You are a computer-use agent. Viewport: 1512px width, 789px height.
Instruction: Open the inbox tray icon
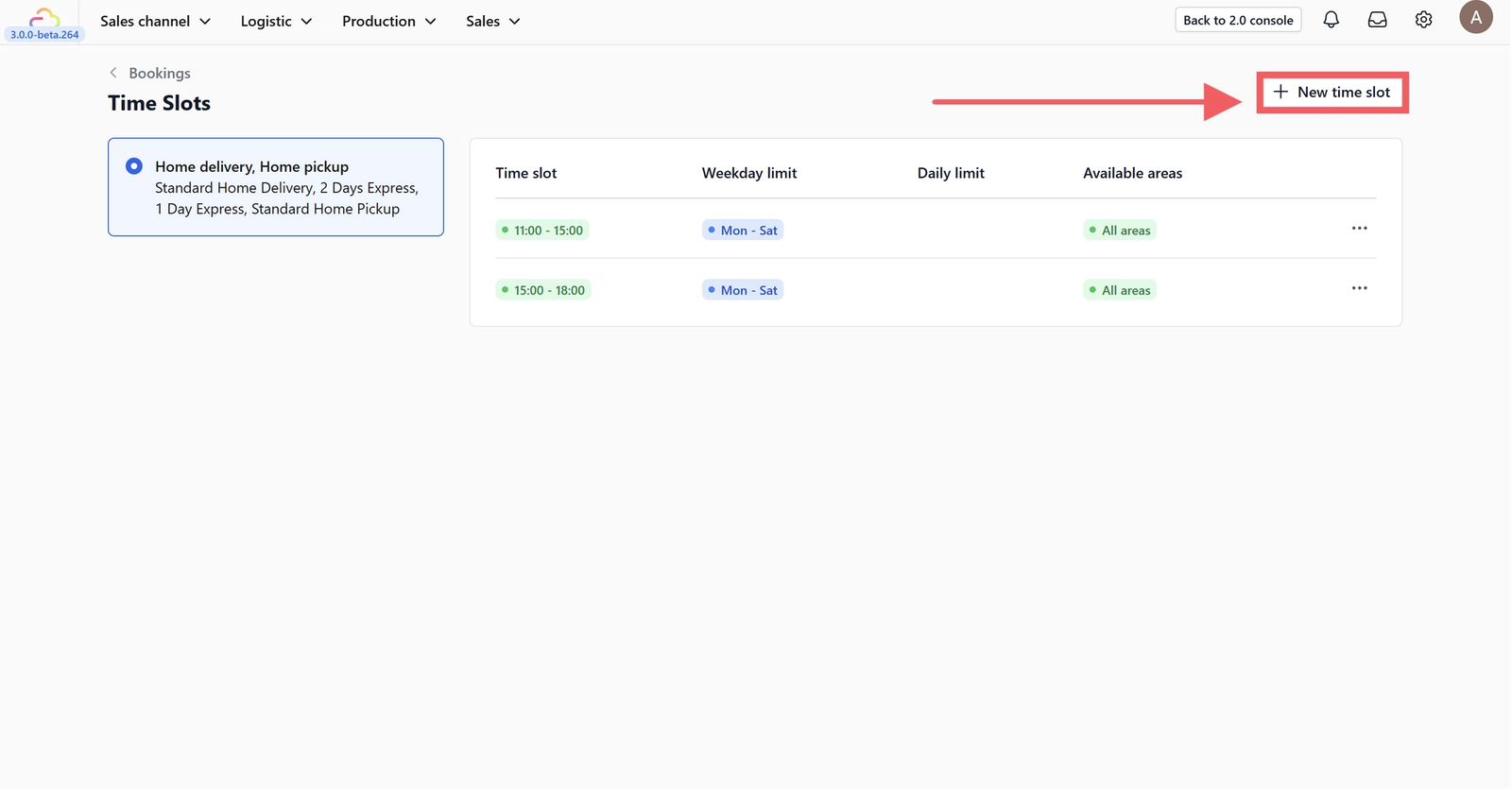(1377, 20)
